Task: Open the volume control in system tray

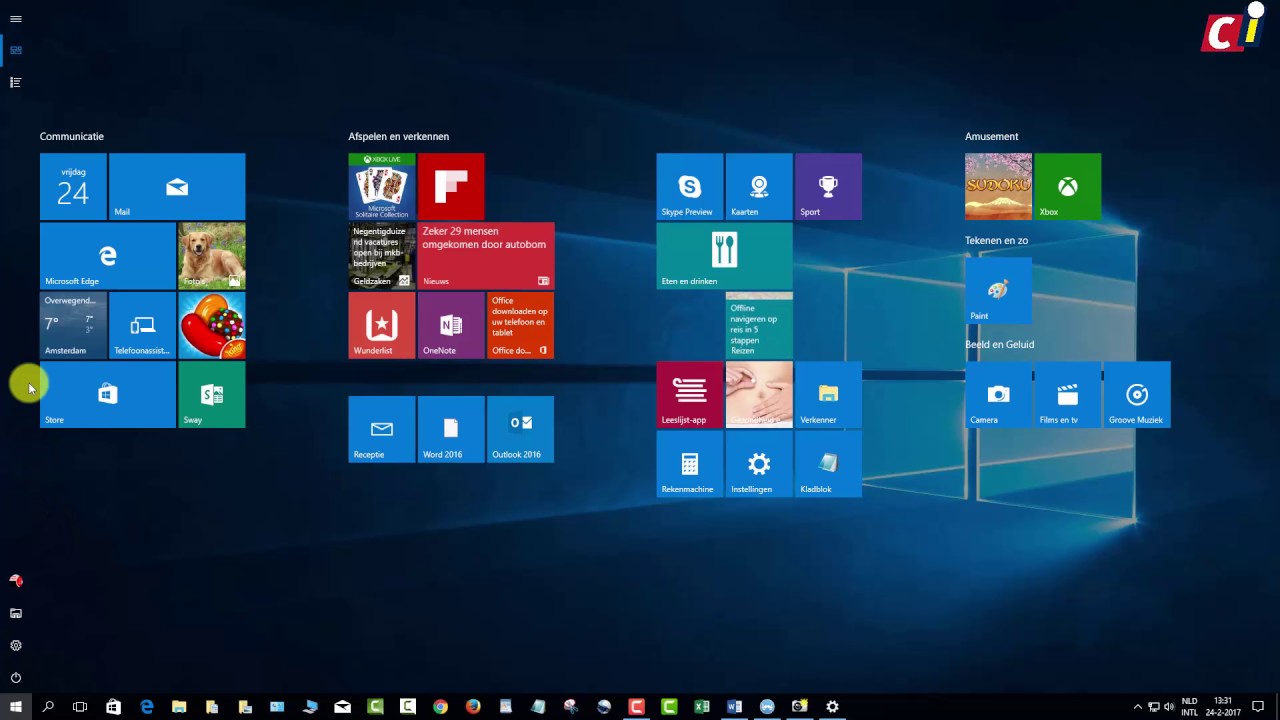Action: (x=1169, y=707)
